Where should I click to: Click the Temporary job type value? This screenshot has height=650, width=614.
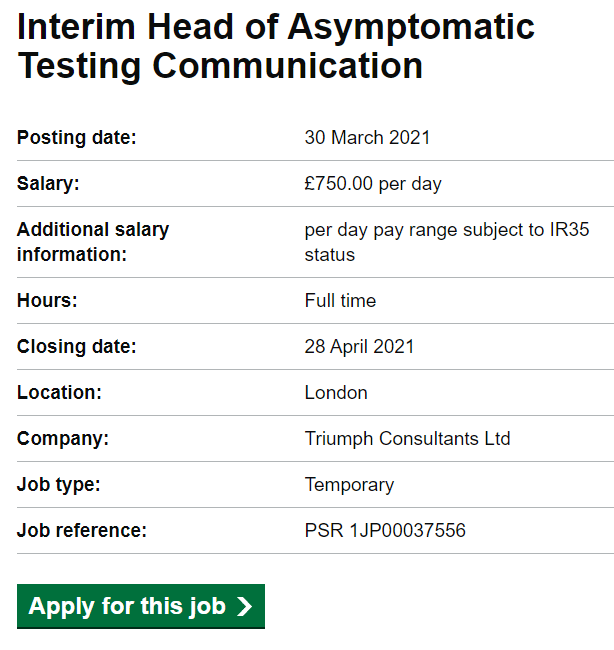click(349, 485)
